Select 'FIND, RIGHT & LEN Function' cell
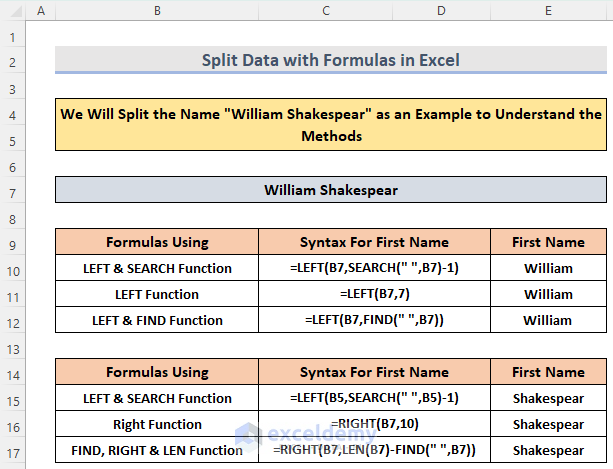613x469 pixels. click(x=157, y=450)
